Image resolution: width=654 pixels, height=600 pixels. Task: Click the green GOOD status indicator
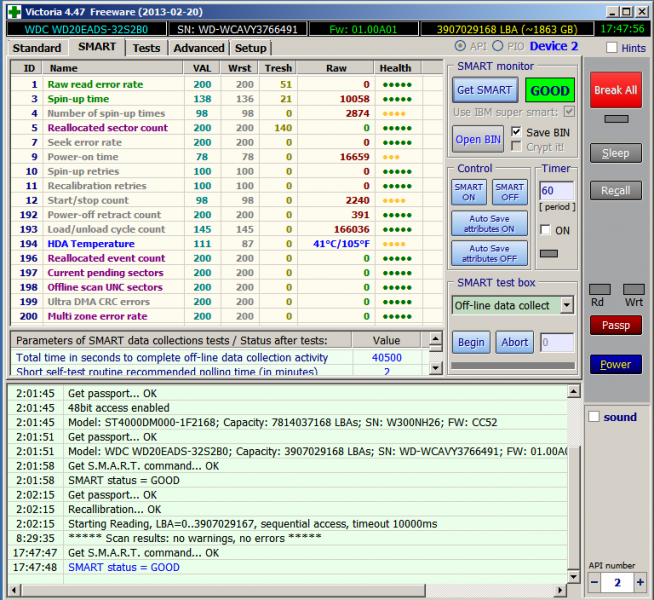[549, 90]
